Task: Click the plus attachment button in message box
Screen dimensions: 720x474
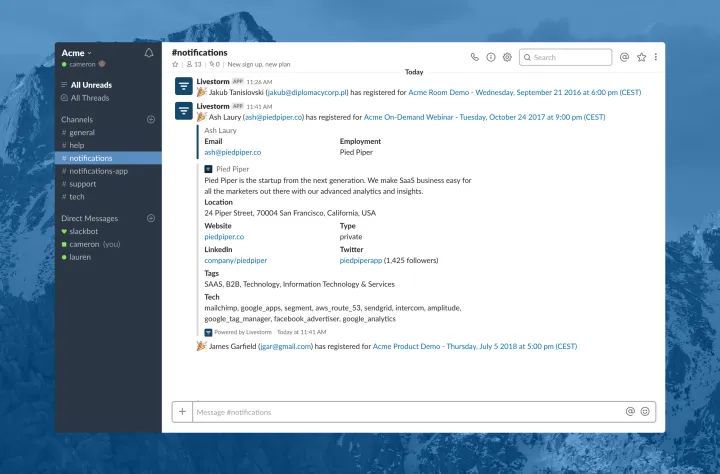Action: (182, 411)
